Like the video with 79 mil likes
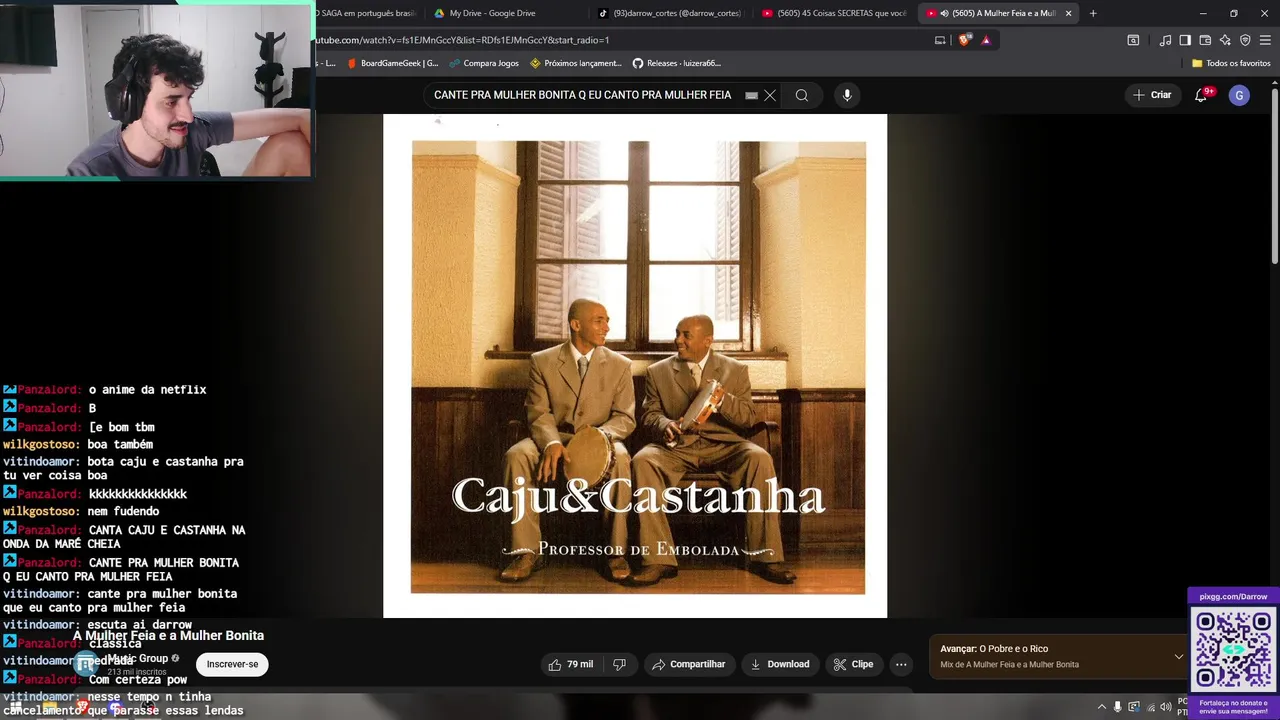The height and width of the screenshot is (720, 1280). 571,664
